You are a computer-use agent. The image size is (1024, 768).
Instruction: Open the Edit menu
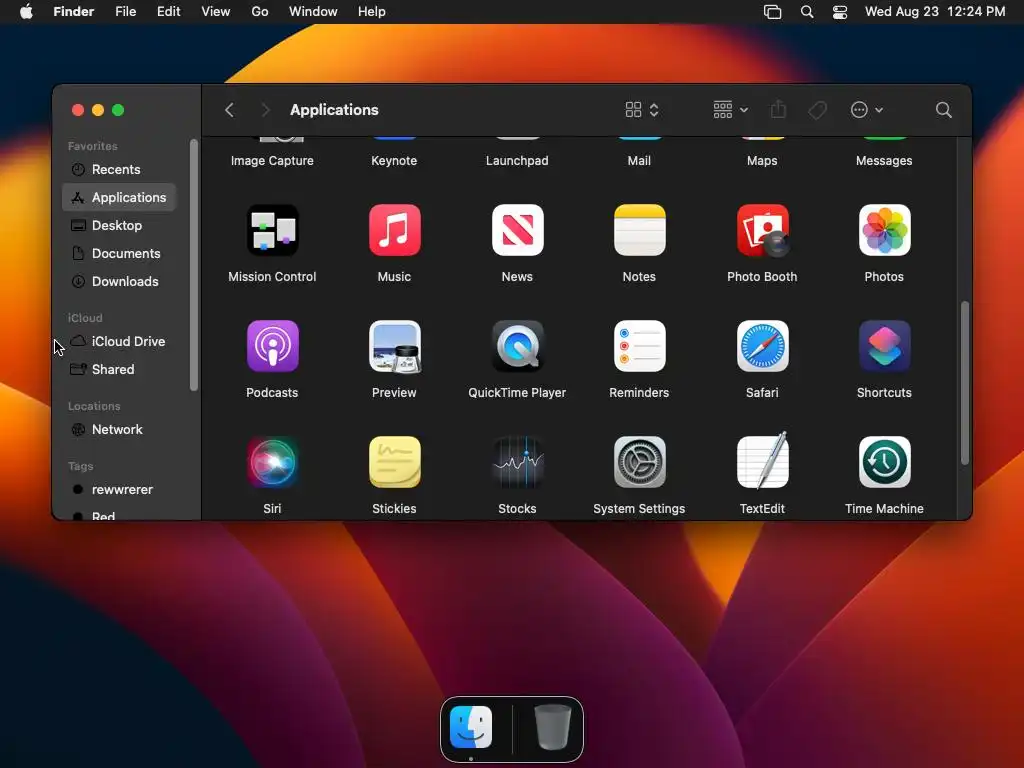point(168,12)
